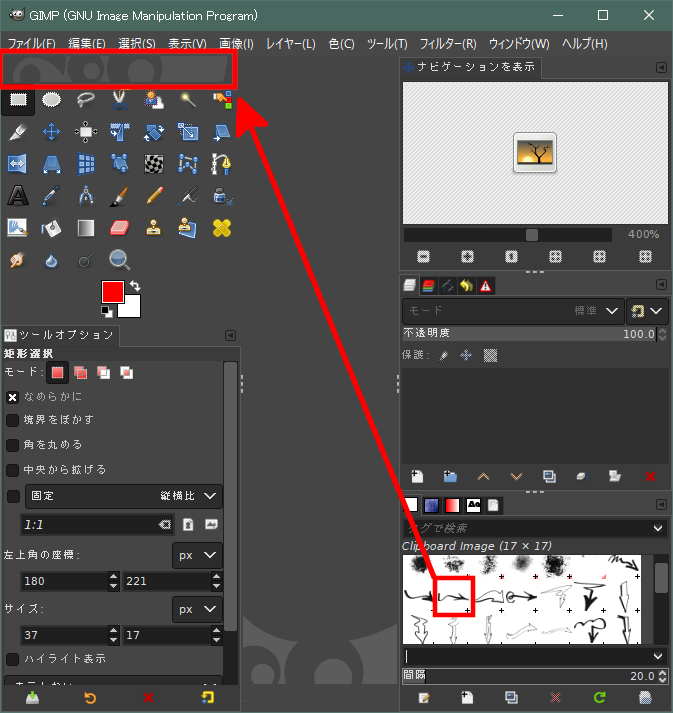Switch to the Channels tab in layers dock
673x713 pixels.
tap(428, 286)
